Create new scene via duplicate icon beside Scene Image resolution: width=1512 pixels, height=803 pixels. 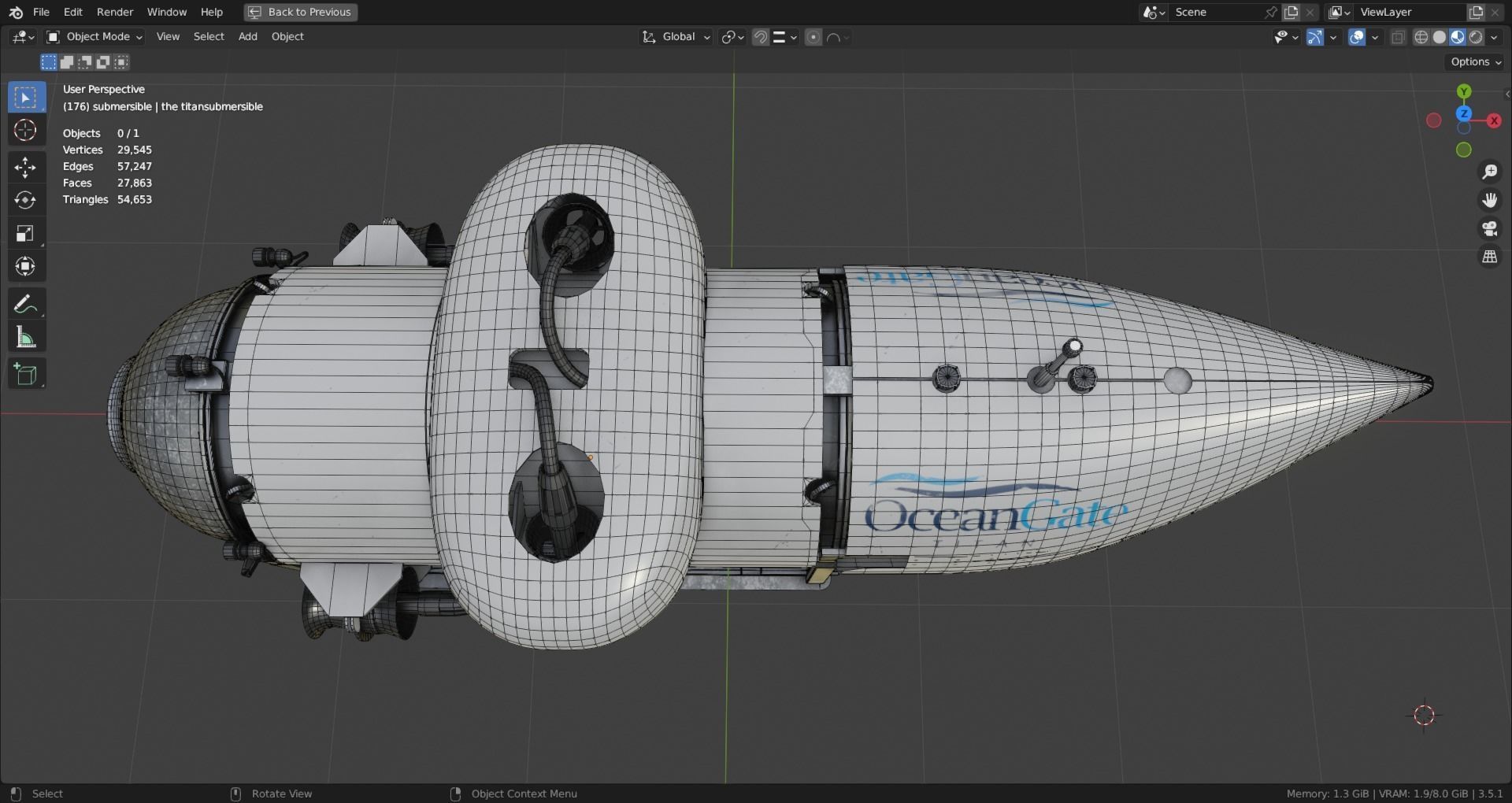1291,12
